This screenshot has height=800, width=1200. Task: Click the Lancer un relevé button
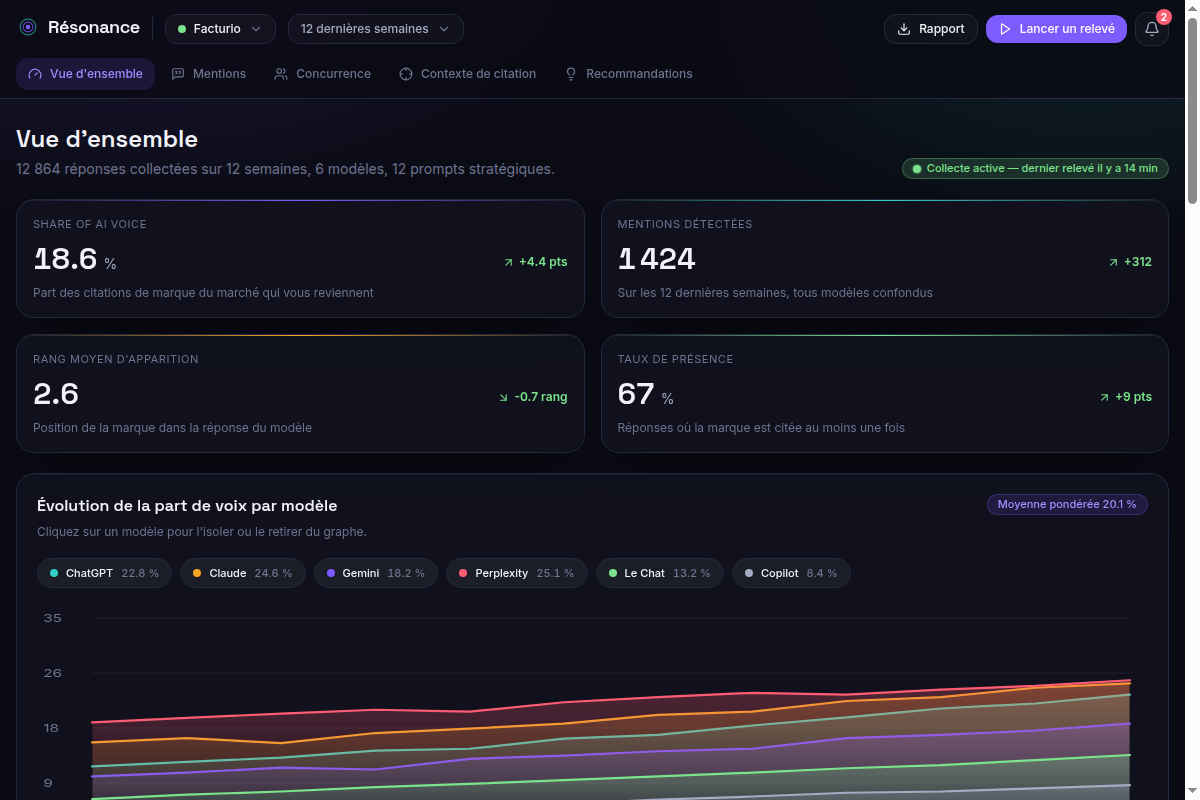coord(1056,29)
